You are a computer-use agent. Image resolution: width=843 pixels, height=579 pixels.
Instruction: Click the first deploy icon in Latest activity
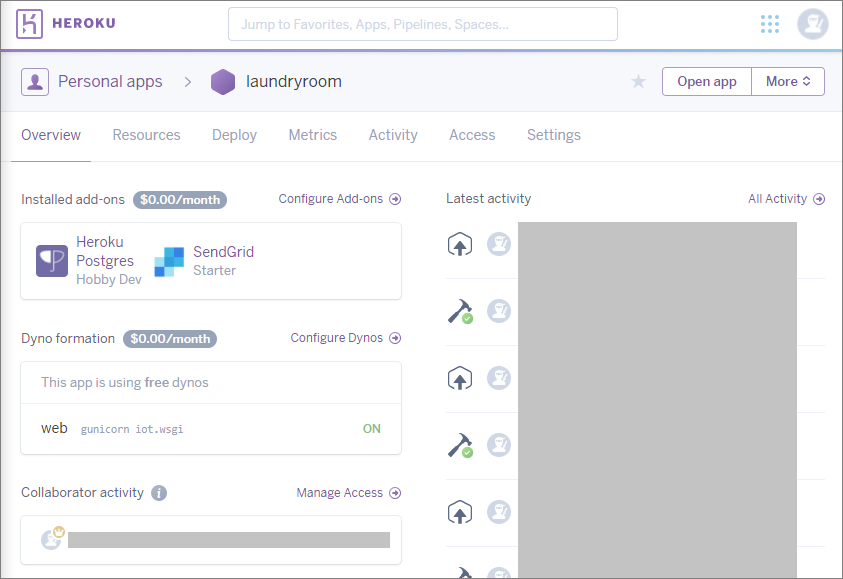[460, 245]
